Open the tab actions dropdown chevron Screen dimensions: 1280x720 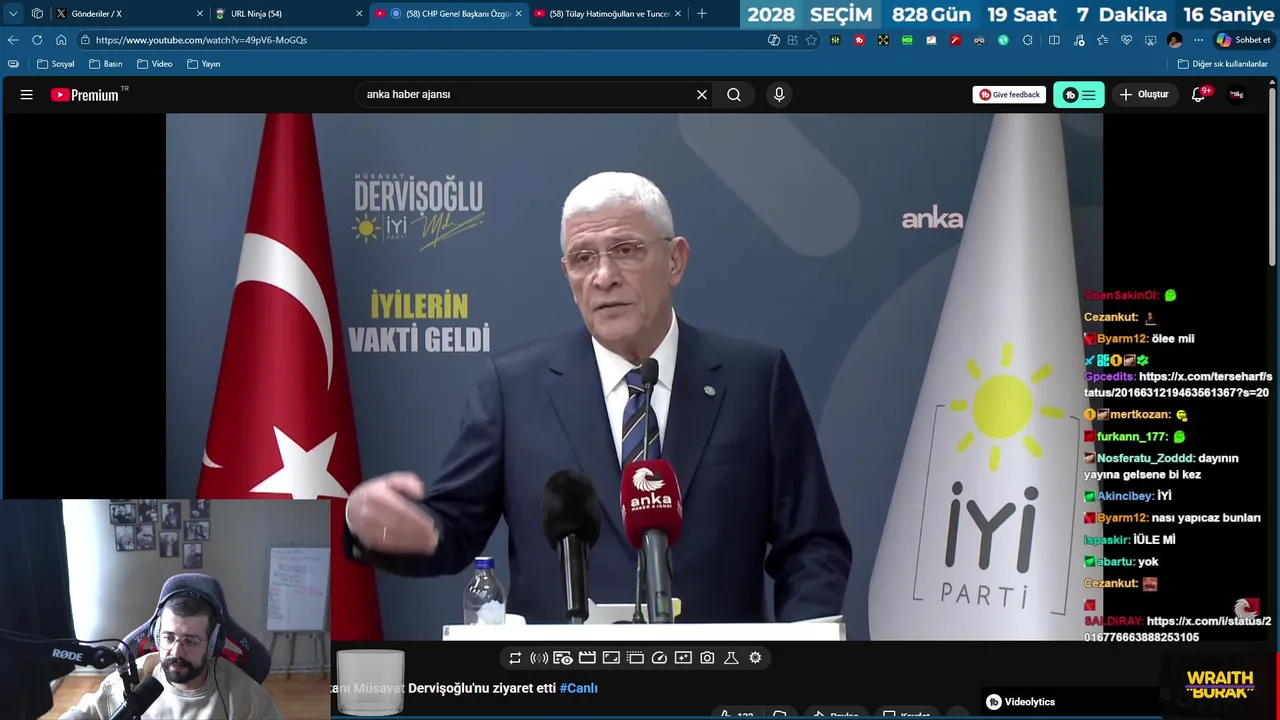tap(12, 14)
